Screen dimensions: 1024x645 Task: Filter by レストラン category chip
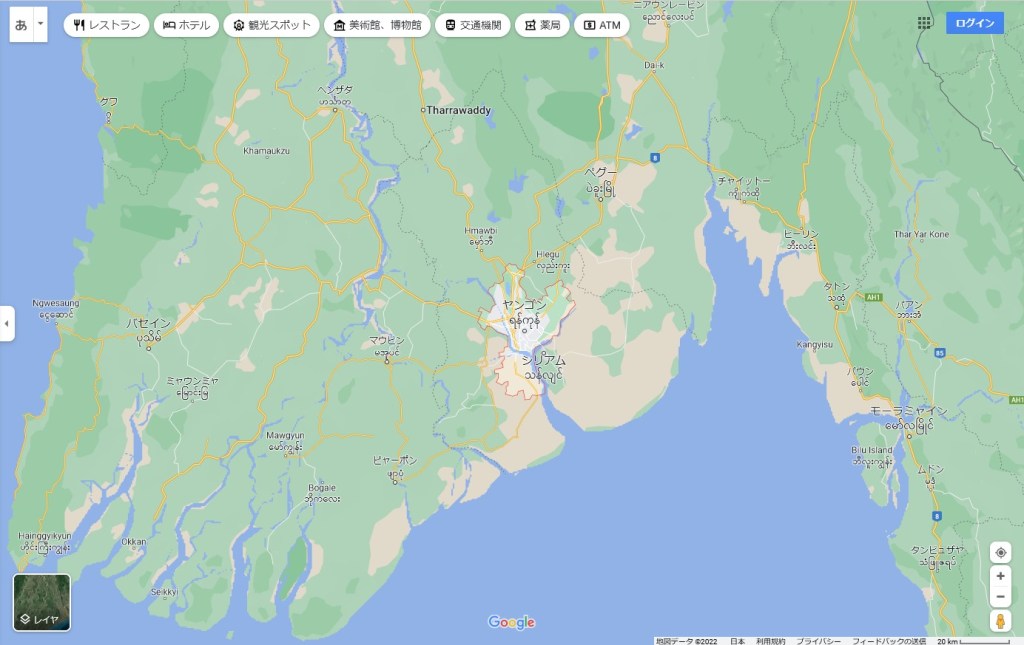[106, 25]
